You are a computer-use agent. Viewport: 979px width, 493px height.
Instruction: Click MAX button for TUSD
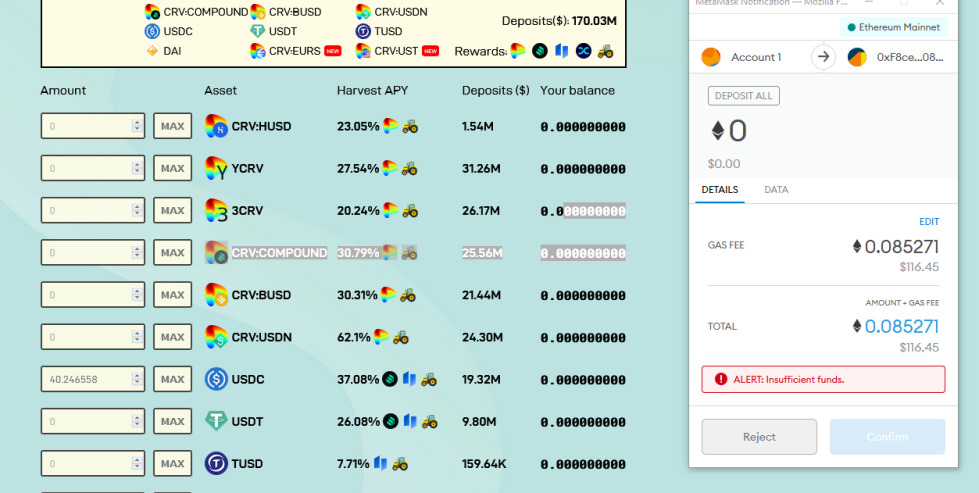click(x=172, y=464)
